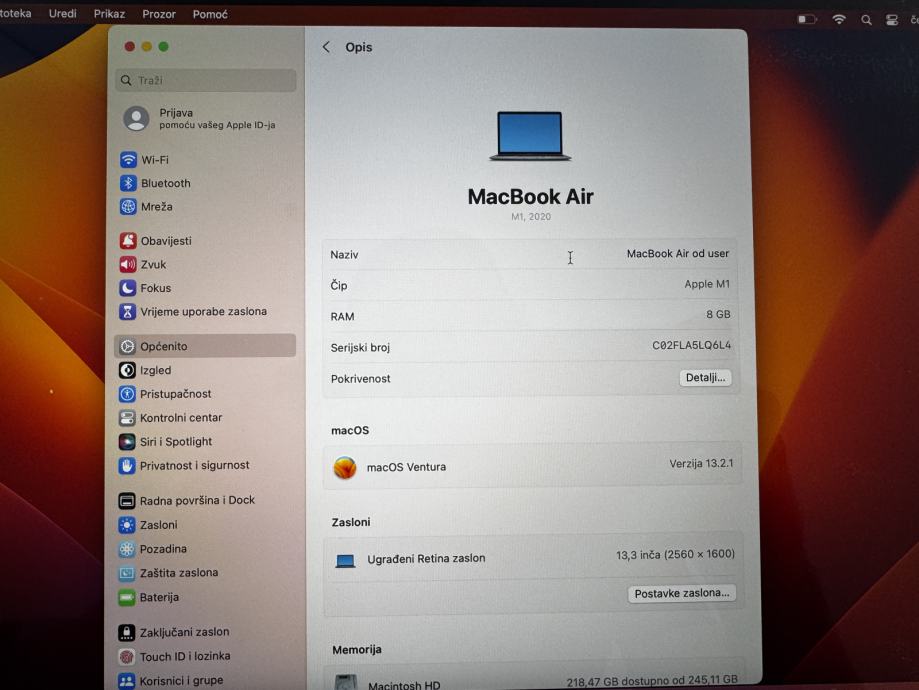Click the MacBook Air laptop image
The width and height of the screenshot is (919, 690).
point(530,135)
